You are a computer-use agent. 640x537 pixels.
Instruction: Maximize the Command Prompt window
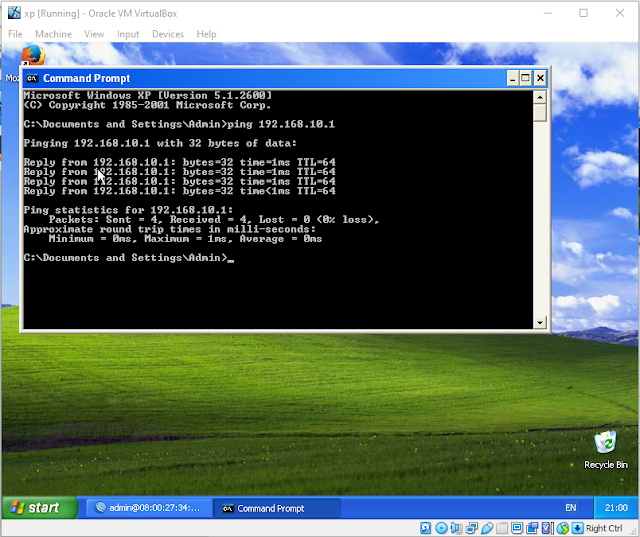pos(526,78)
